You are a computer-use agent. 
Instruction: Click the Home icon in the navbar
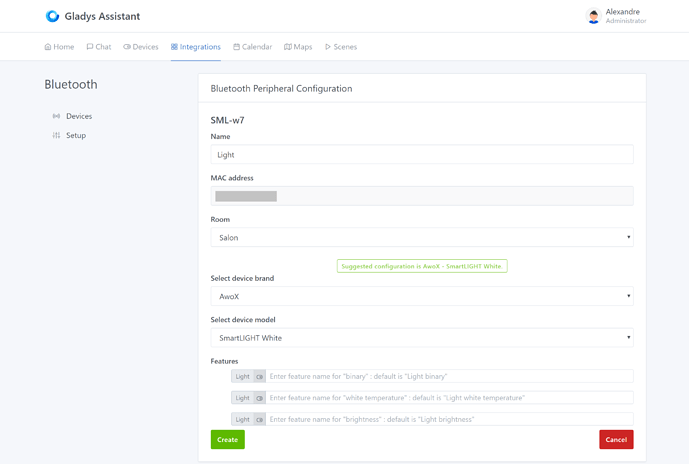(48, 47)
